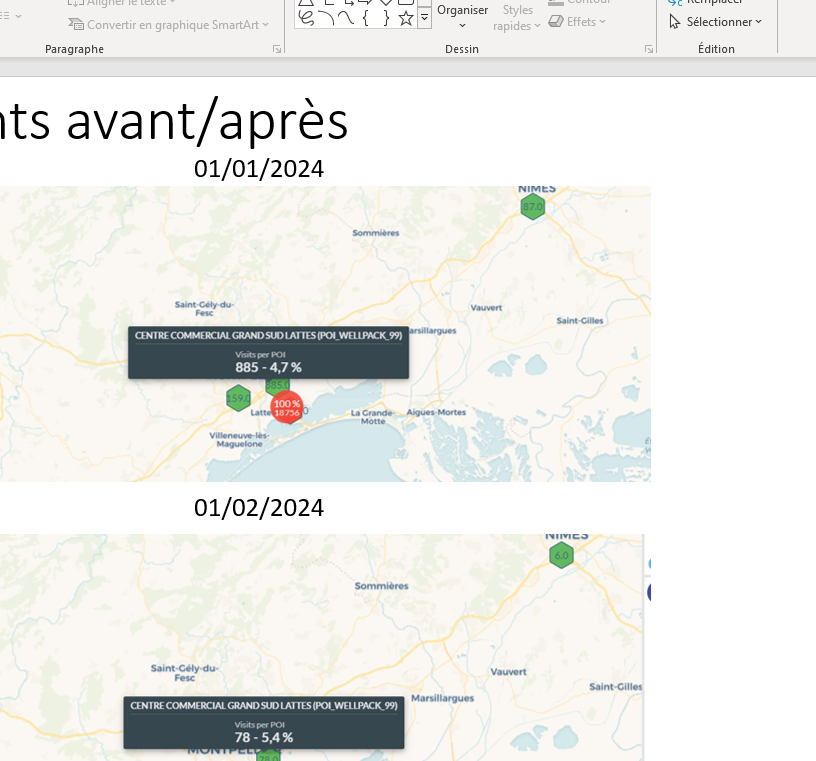Open the Styles rapides dropdown

coord(517,19)
